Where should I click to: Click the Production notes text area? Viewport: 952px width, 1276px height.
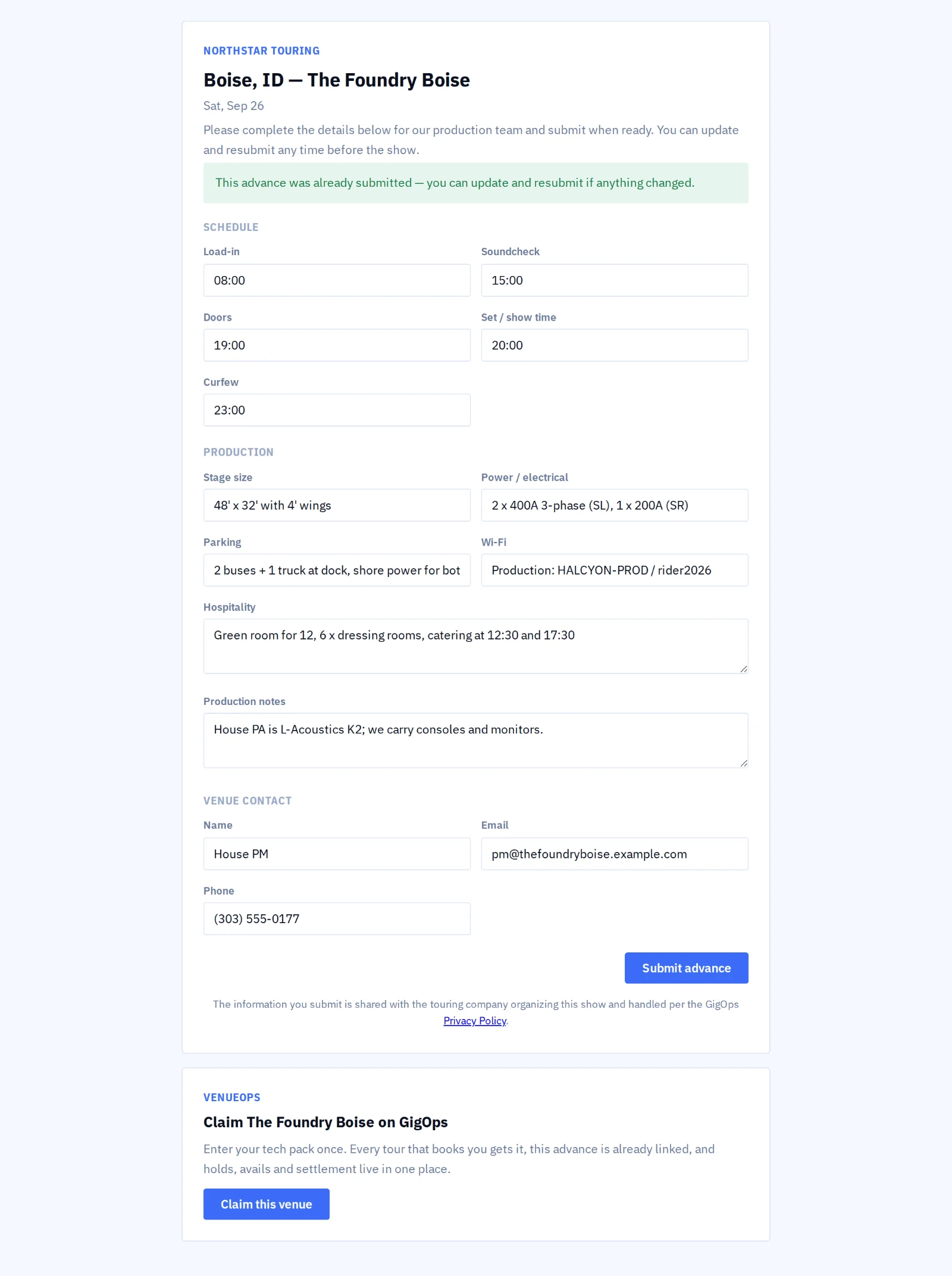tap(476, 741)
